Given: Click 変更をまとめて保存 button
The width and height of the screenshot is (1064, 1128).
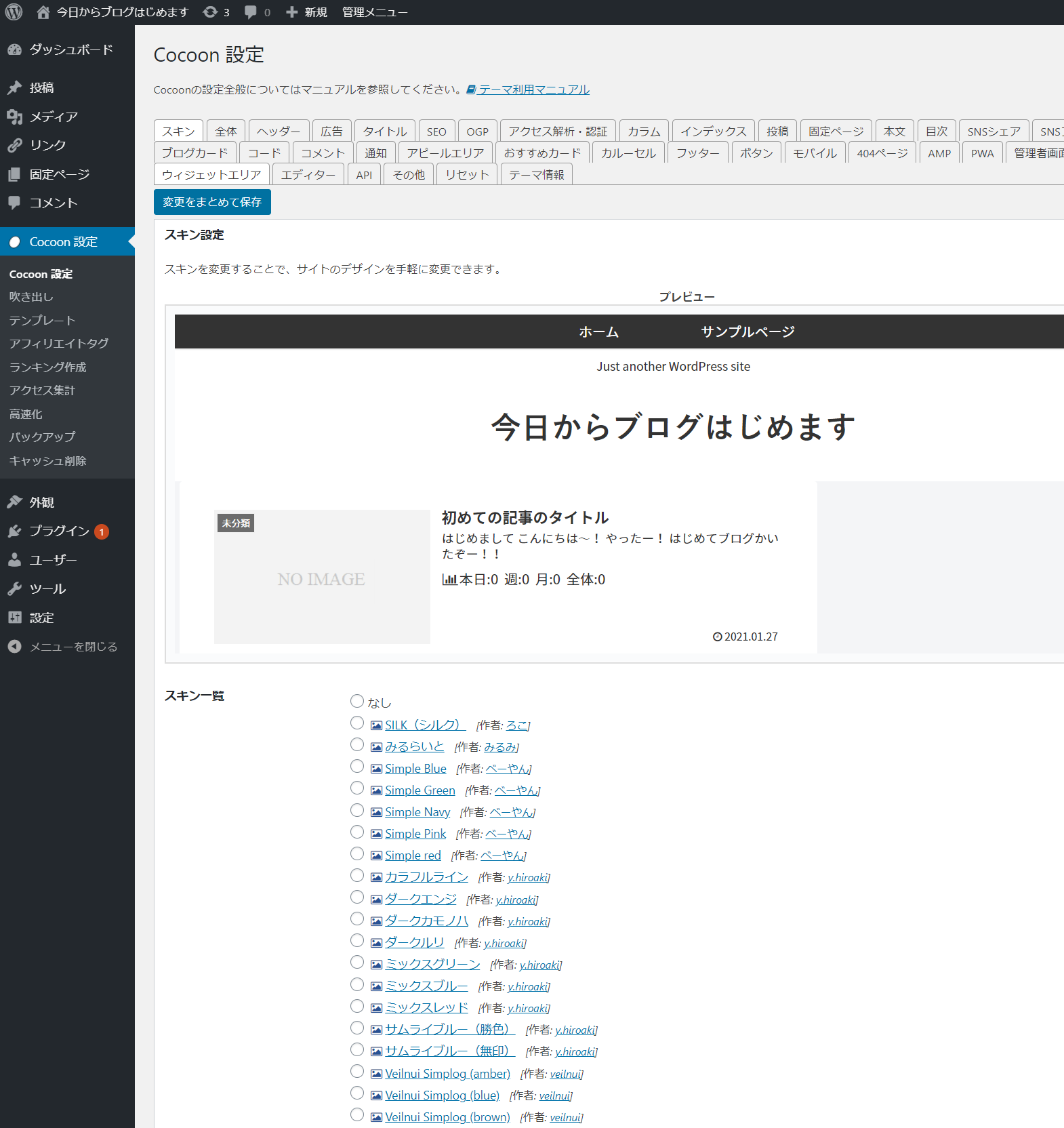Looking at the screenshot, I should (x=212, y=202).
